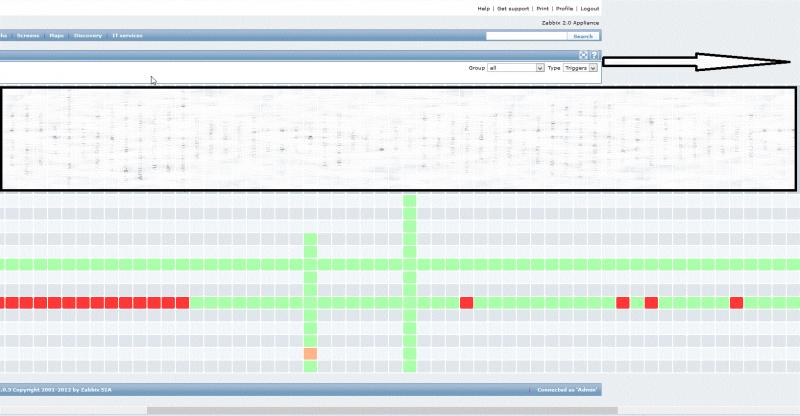Click the Get support link
The image size is (800, 416).
(513, 9)
